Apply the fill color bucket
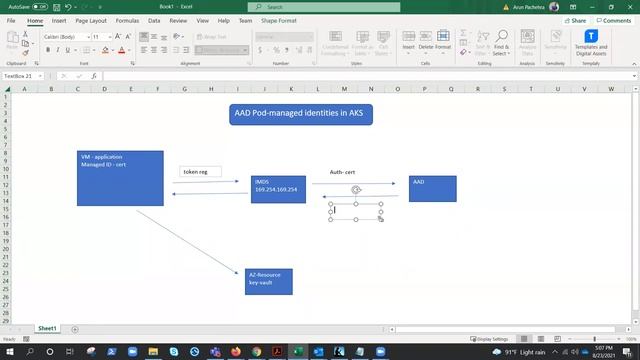The image size is (640, 360). 105,50
